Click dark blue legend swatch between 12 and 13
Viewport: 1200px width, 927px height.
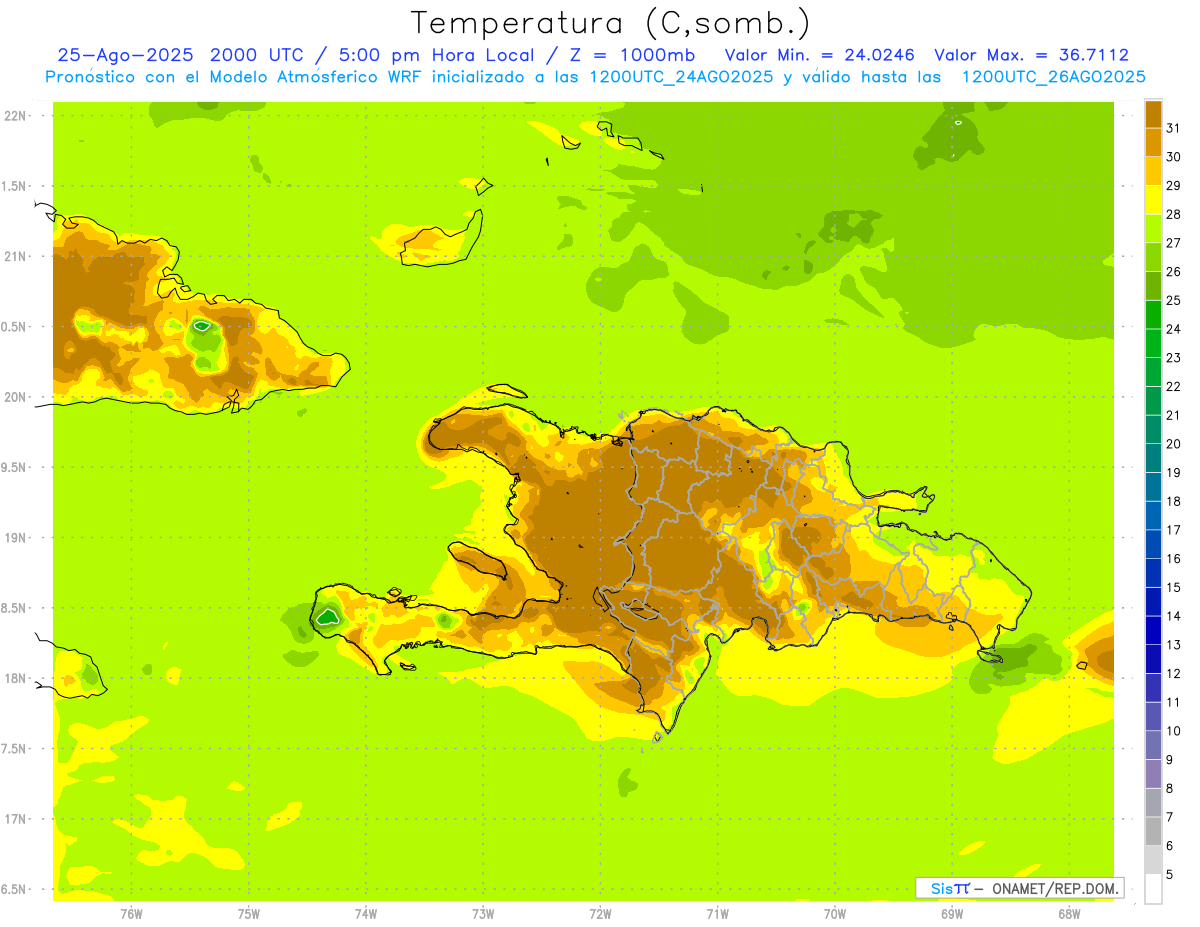pyautogui.click(x=1153, y=659)
